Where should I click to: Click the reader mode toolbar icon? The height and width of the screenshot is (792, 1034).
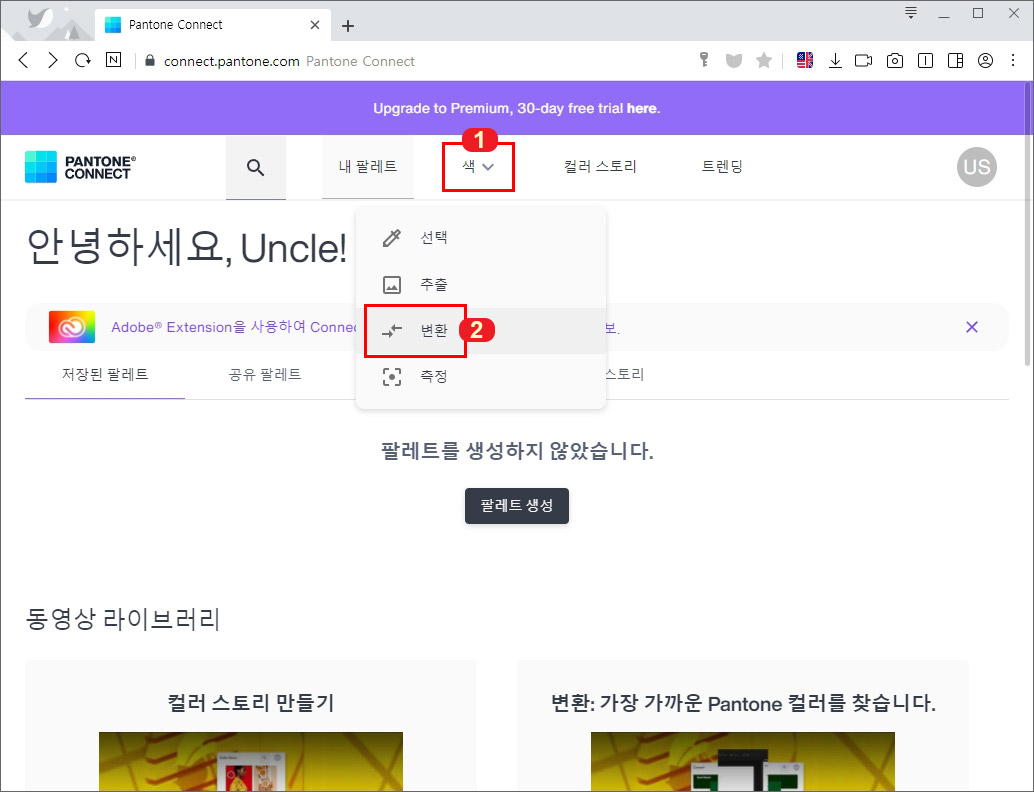pos(925,61)
